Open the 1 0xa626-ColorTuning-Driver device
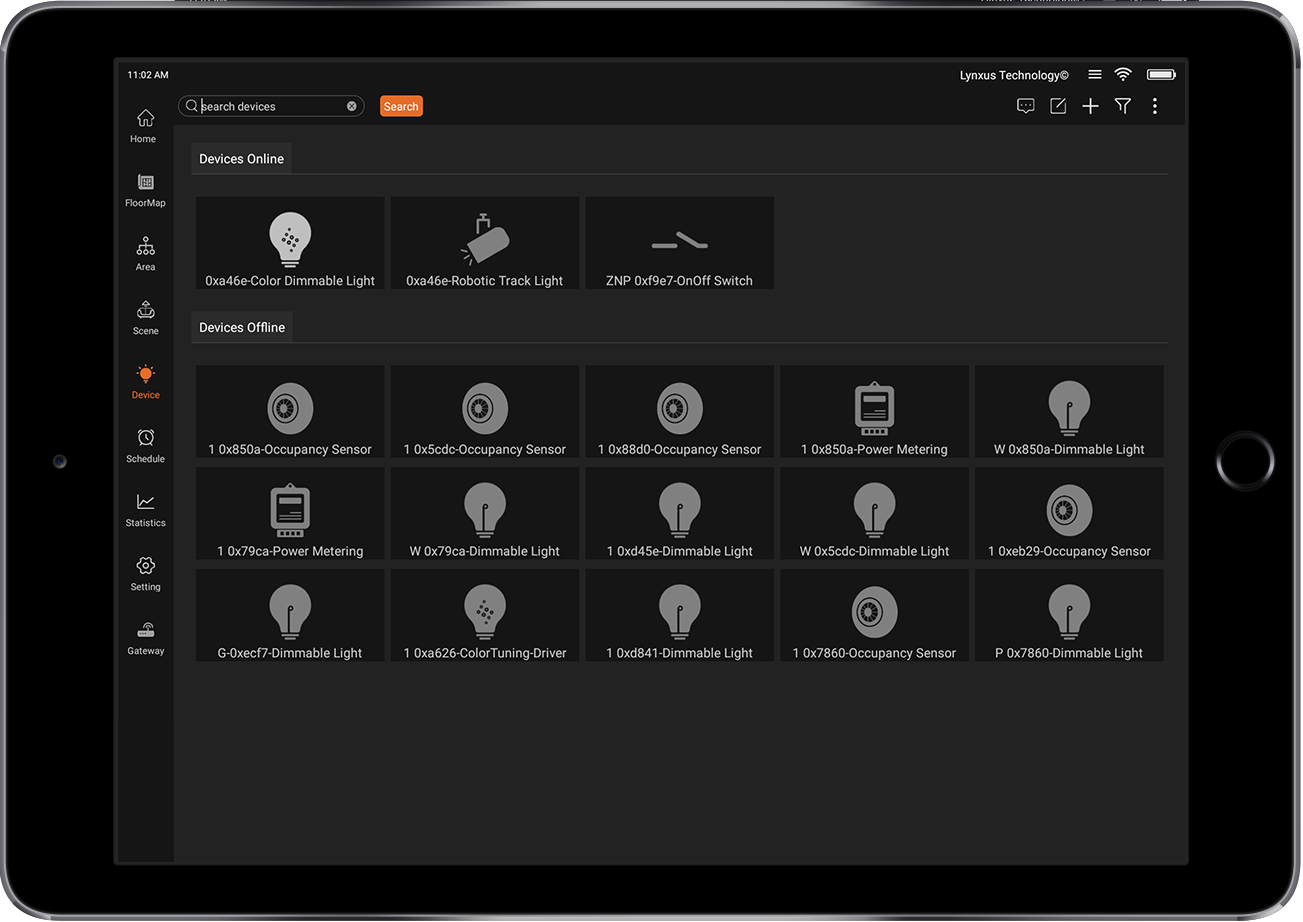 (485, 615)
